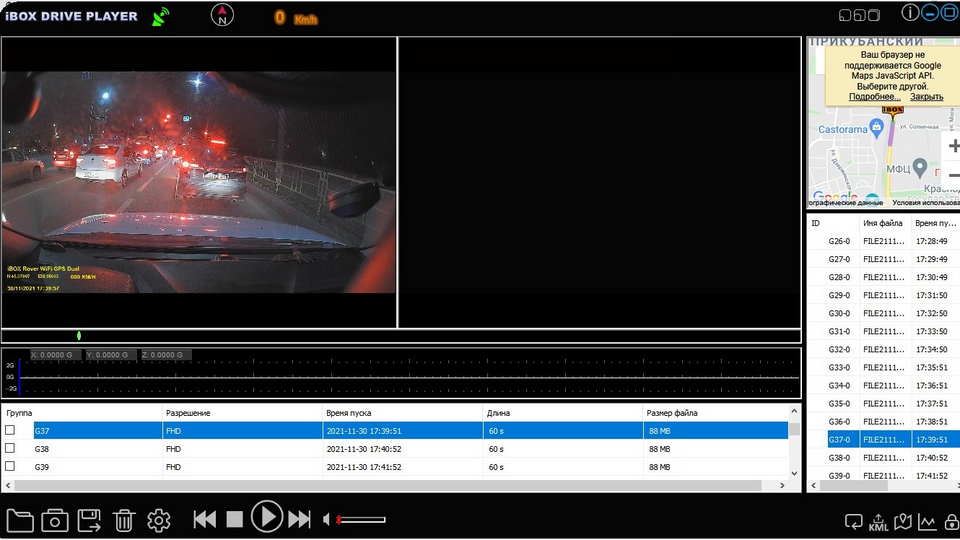
Task: Sort by the Размер файла column header
Action: (x=715, y=413)
